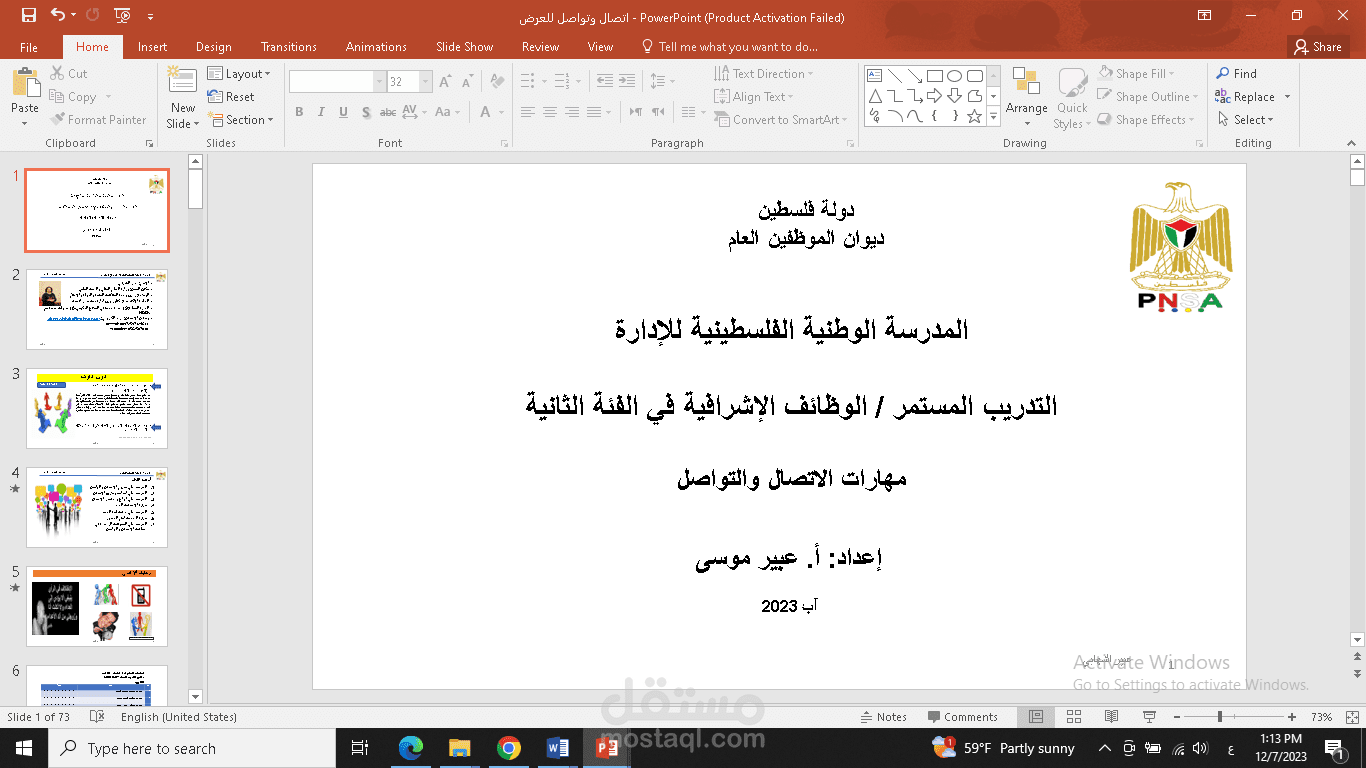Open spelling check icon in status bar
This screenshot has height=768, width=1366.
coord(97,717)
